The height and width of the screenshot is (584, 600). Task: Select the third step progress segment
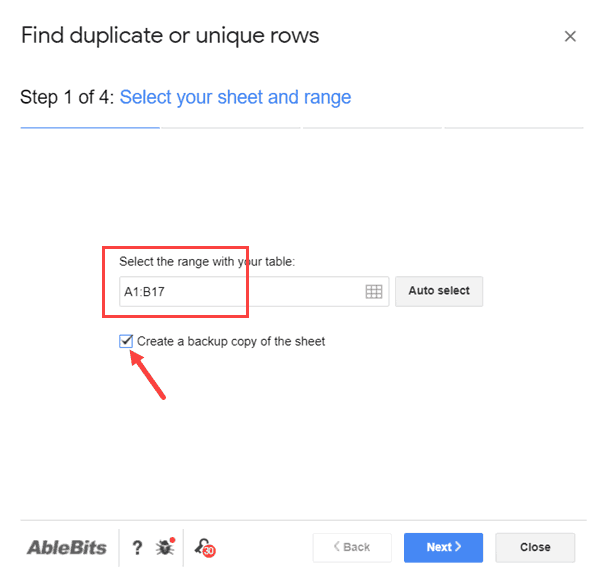tap(372, 128)
